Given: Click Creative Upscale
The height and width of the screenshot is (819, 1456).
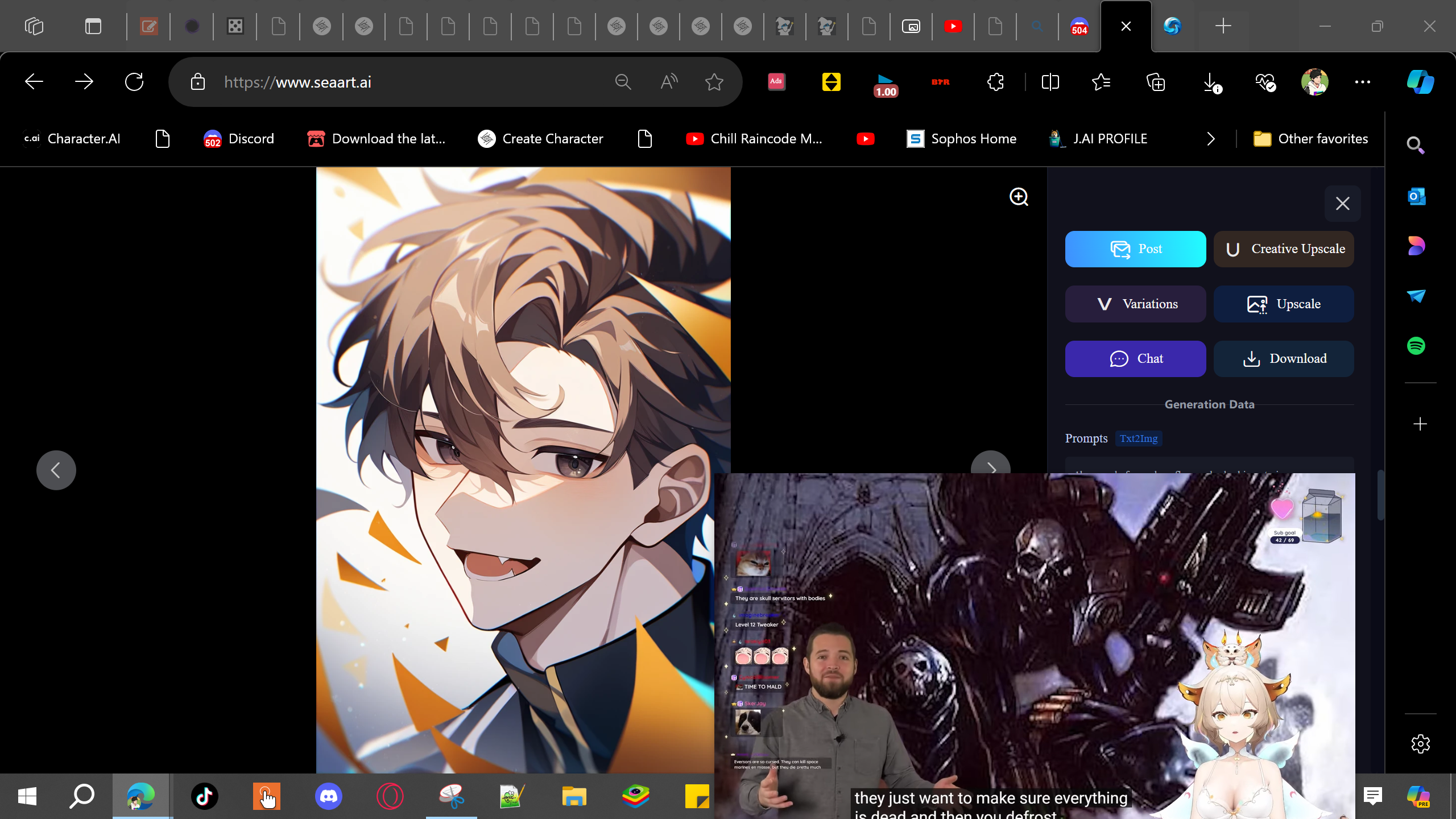Looking at the screenshot, I should pos(1284,249).
